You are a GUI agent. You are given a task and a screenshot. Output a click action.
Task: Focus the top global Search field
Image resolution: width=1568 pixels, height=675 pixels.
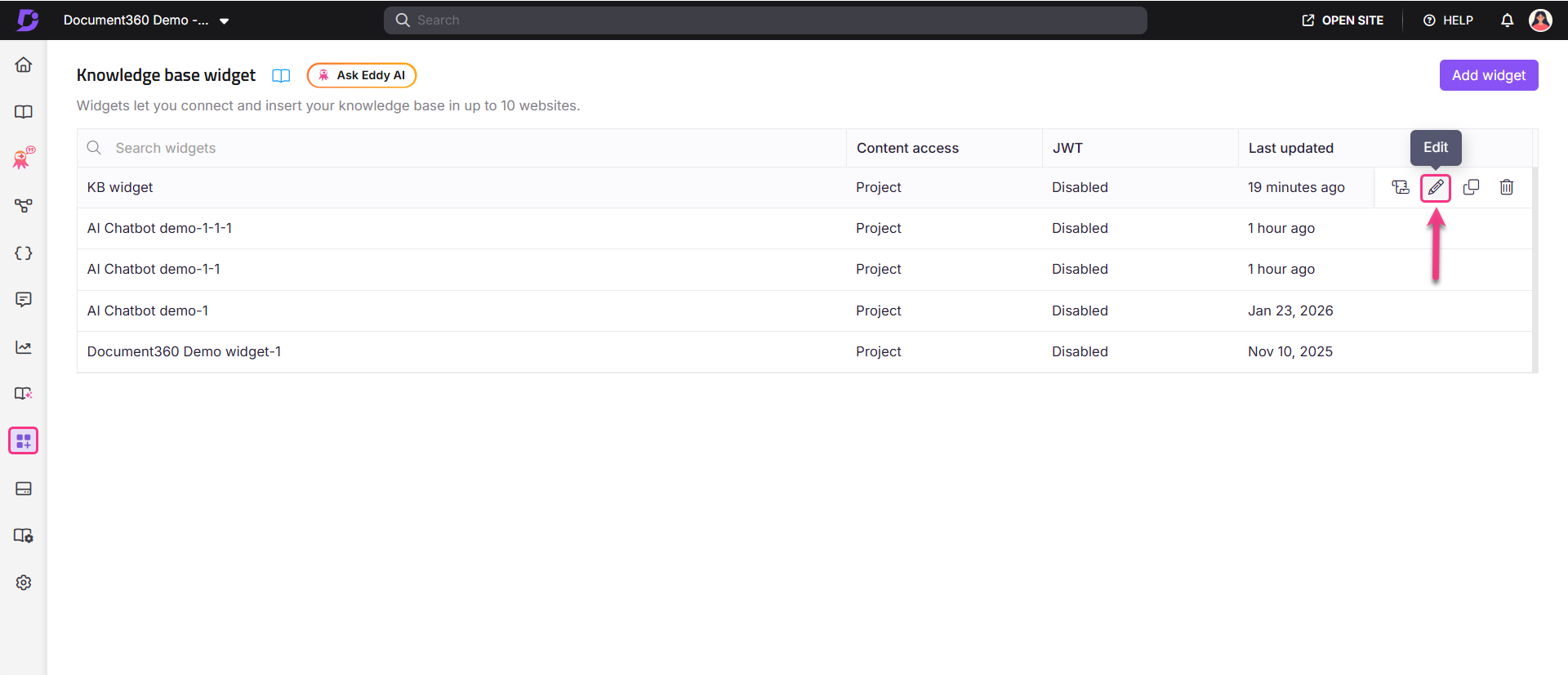click(765, 20)
